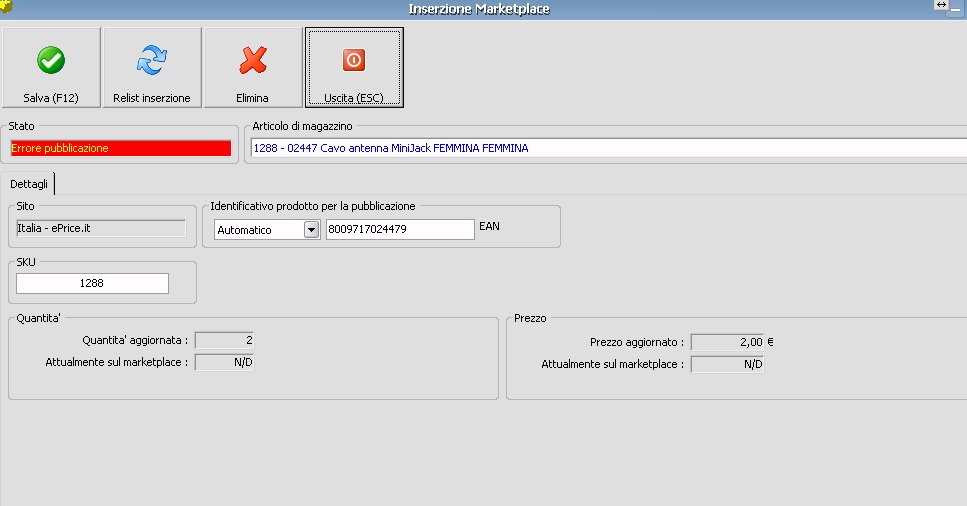Click the double-arrow icon in title bar
The width and height of the screenshot is (967, 506).
(941, 5)
